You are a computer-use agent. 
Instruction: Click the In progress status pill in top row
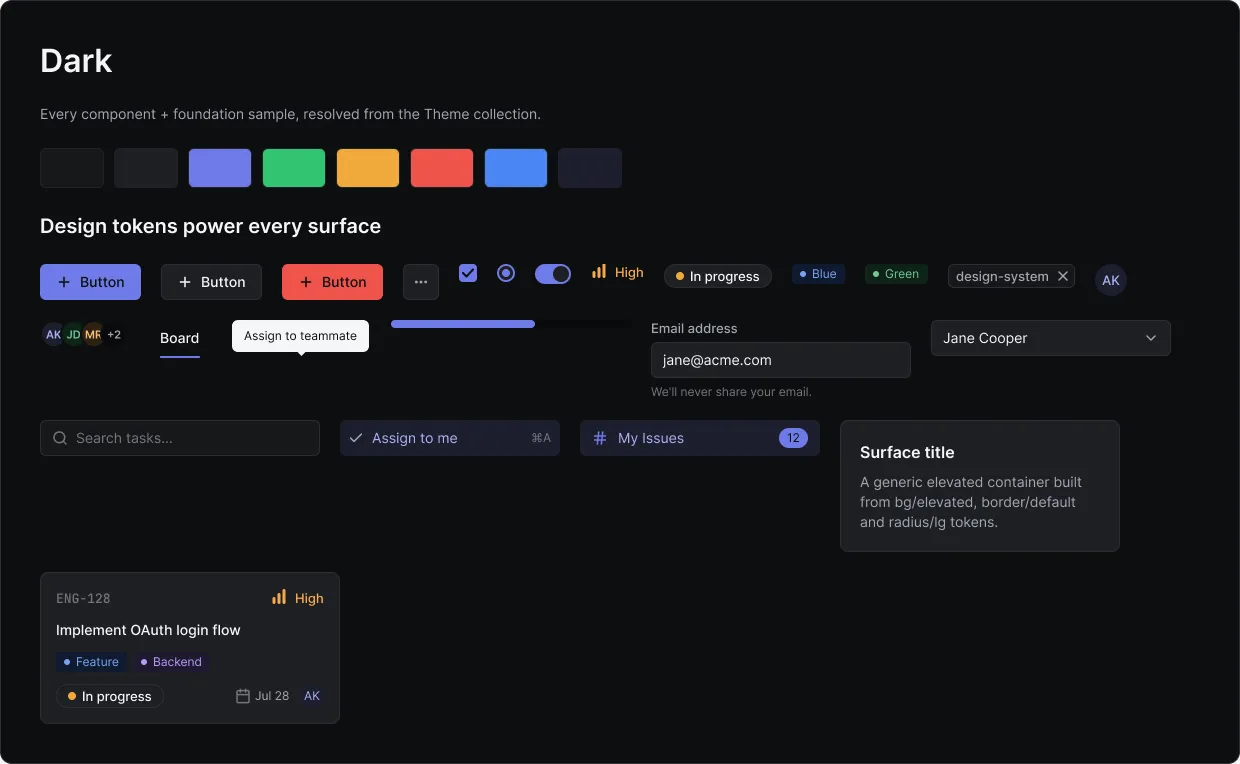pos(718,276)
